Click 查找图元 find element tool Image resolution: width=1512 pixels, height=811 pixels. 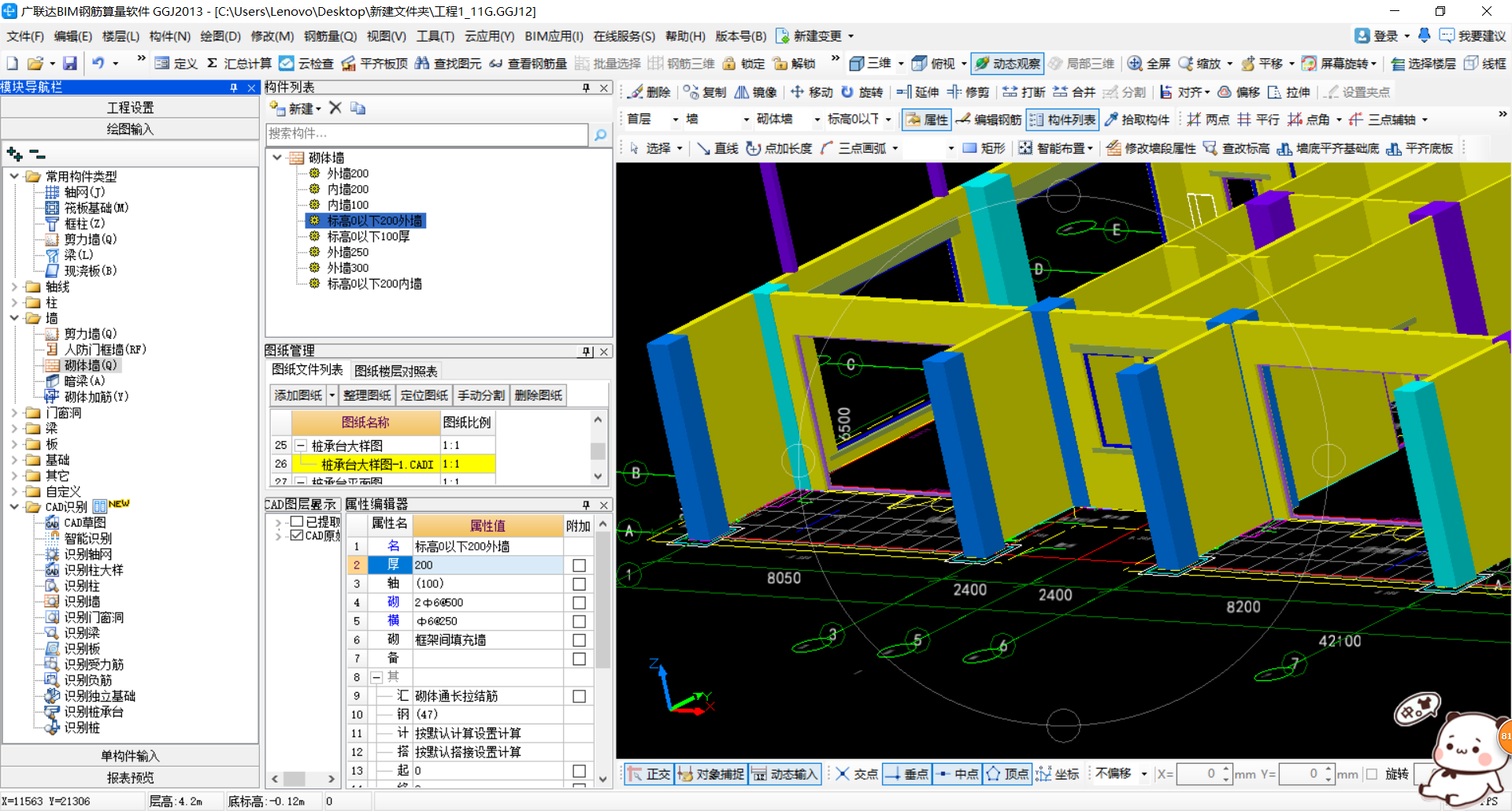click(448, 63)
